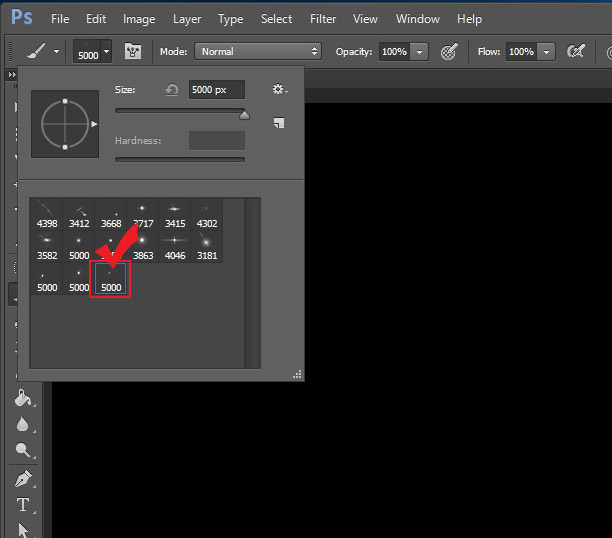This screenshot has width=612, height=538.
Task: Click the Opacity value field
Action: 394,52
